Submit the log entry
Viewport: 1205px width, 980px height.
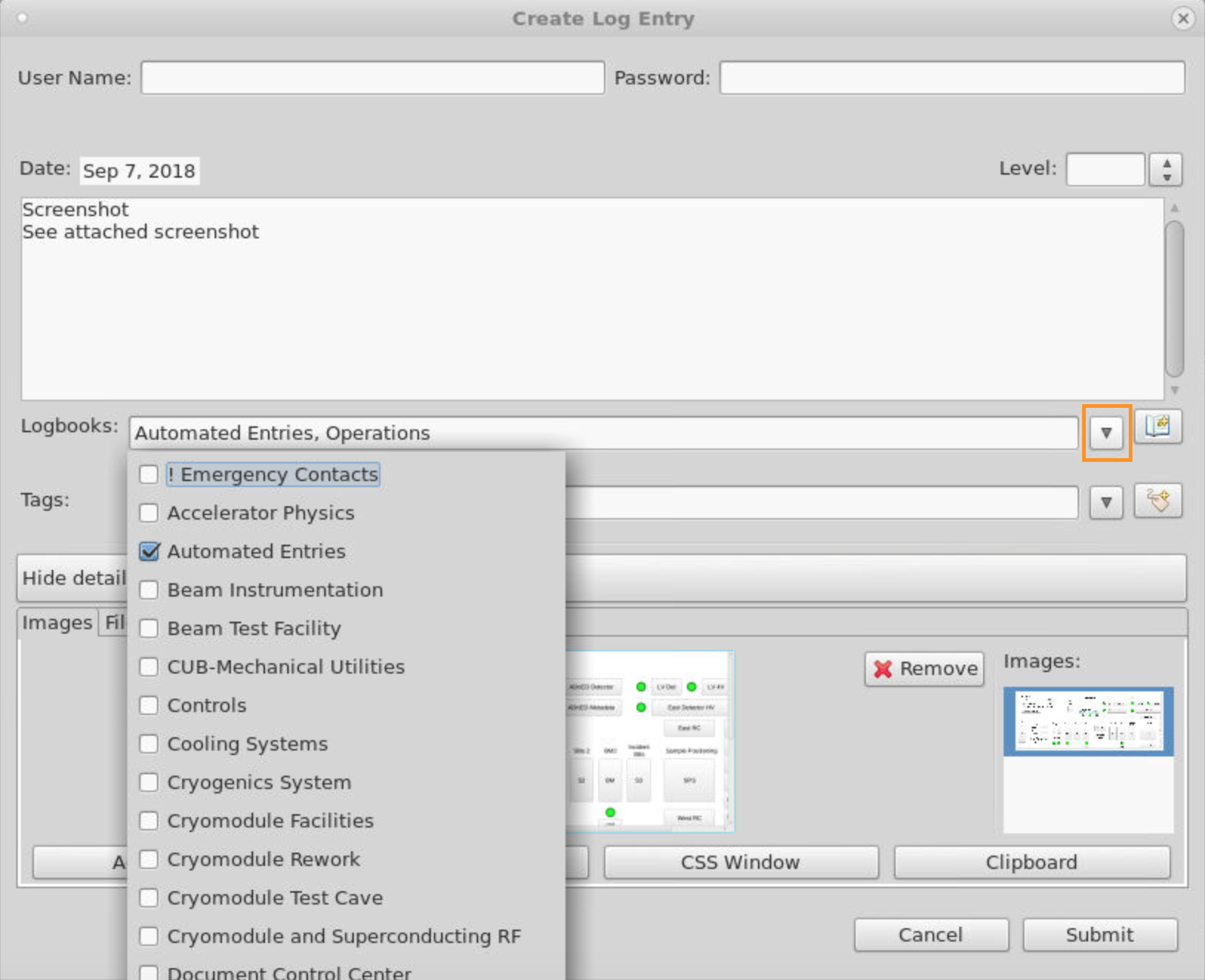click(x=1100, y=935)
